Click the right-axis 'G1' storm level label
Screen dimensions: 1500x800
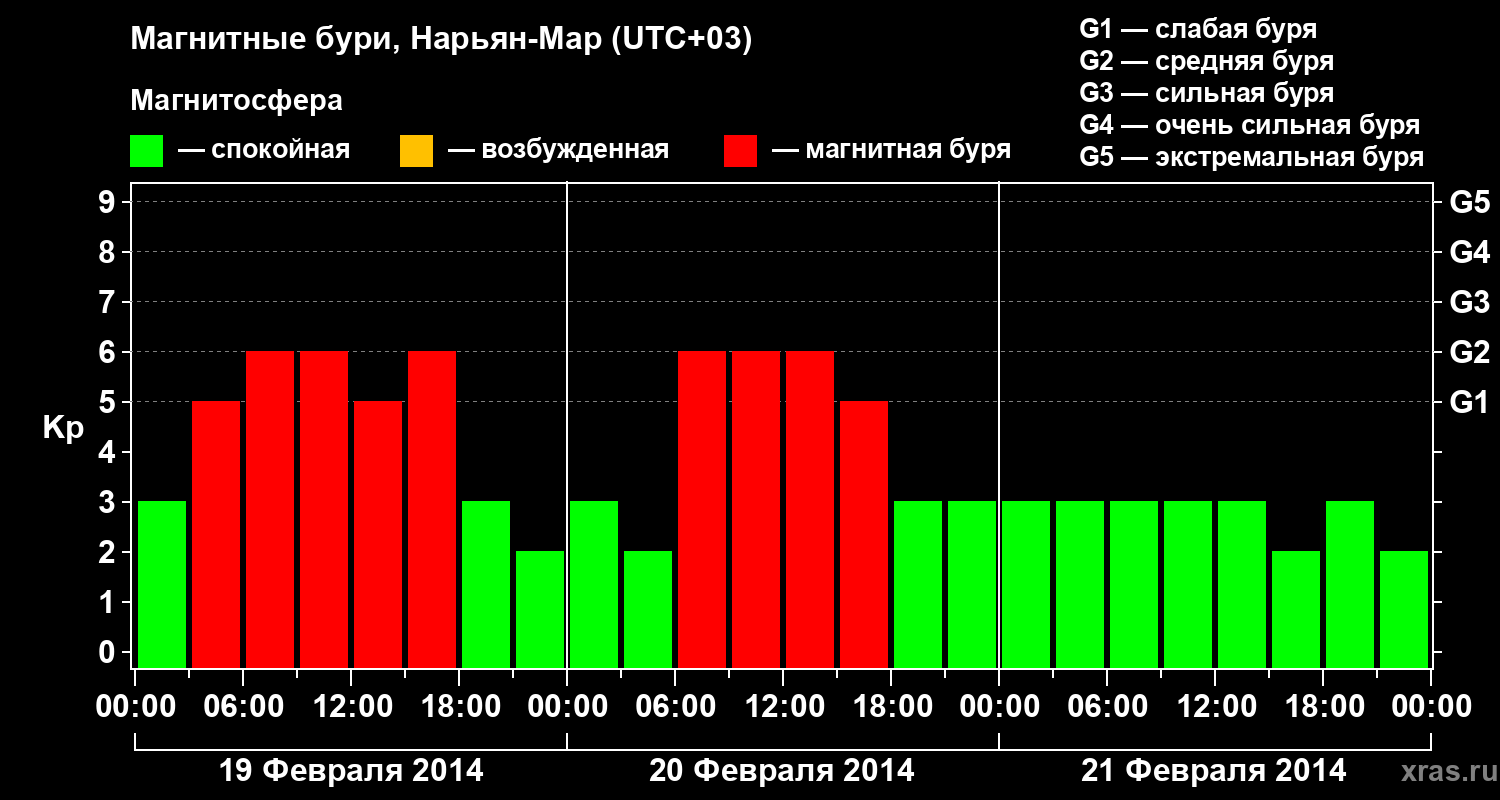pyautogui.click(x=1470, y=402)
